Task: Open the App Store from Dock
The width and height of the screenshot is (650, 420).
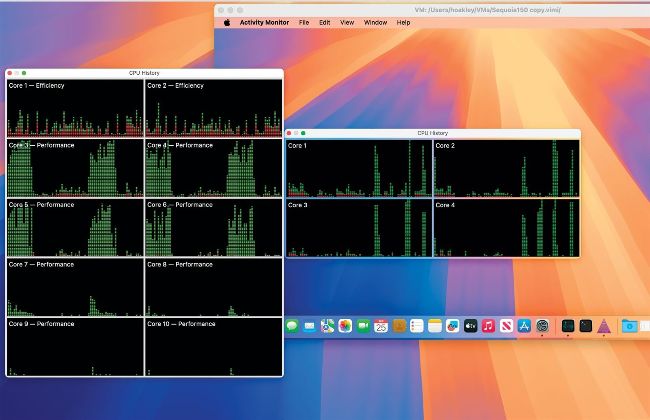Action: (524, 326)
